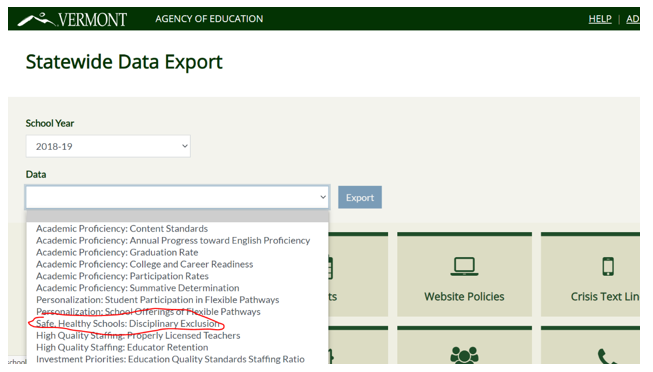Expand the Data dropdown field

tap(177, 197)
